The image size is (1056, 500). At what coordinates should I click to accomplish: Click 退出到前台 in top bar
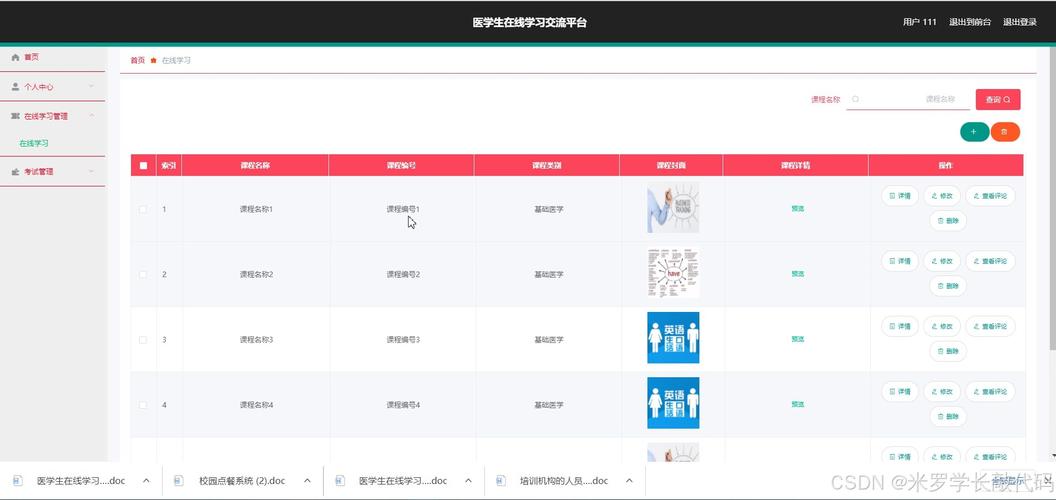coord(970,22)
